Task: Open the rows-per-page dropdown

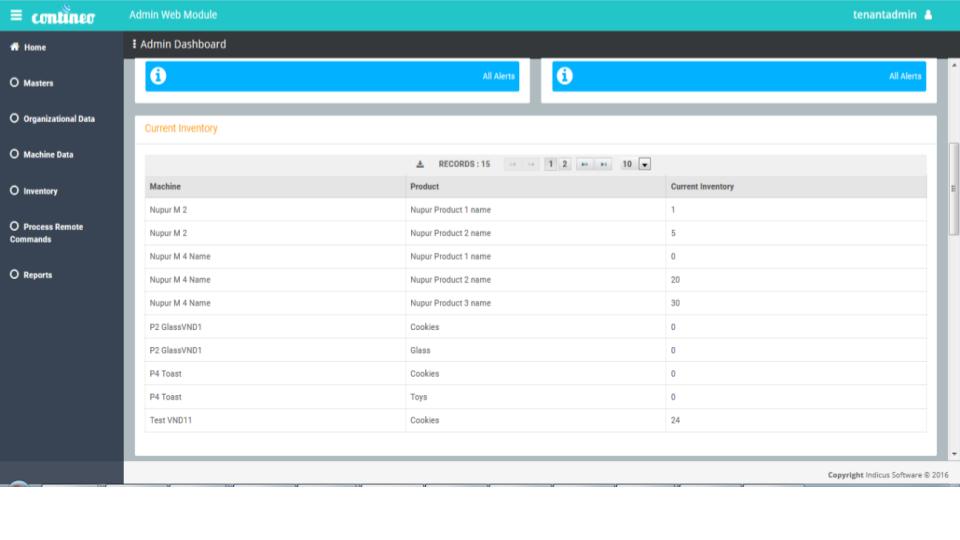Action: click(645, 164)
